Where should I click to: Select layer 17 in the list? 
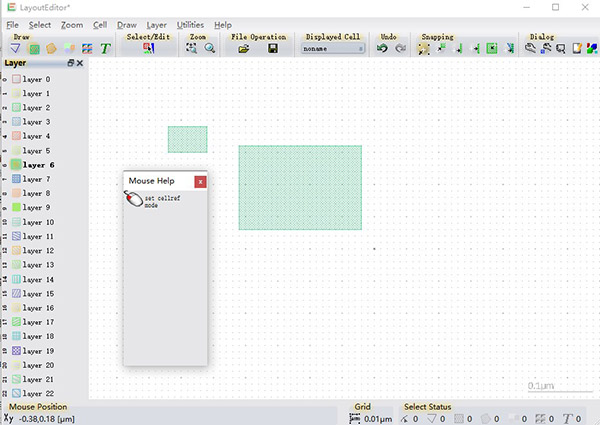pyautogui.click(x=38, y=322)
